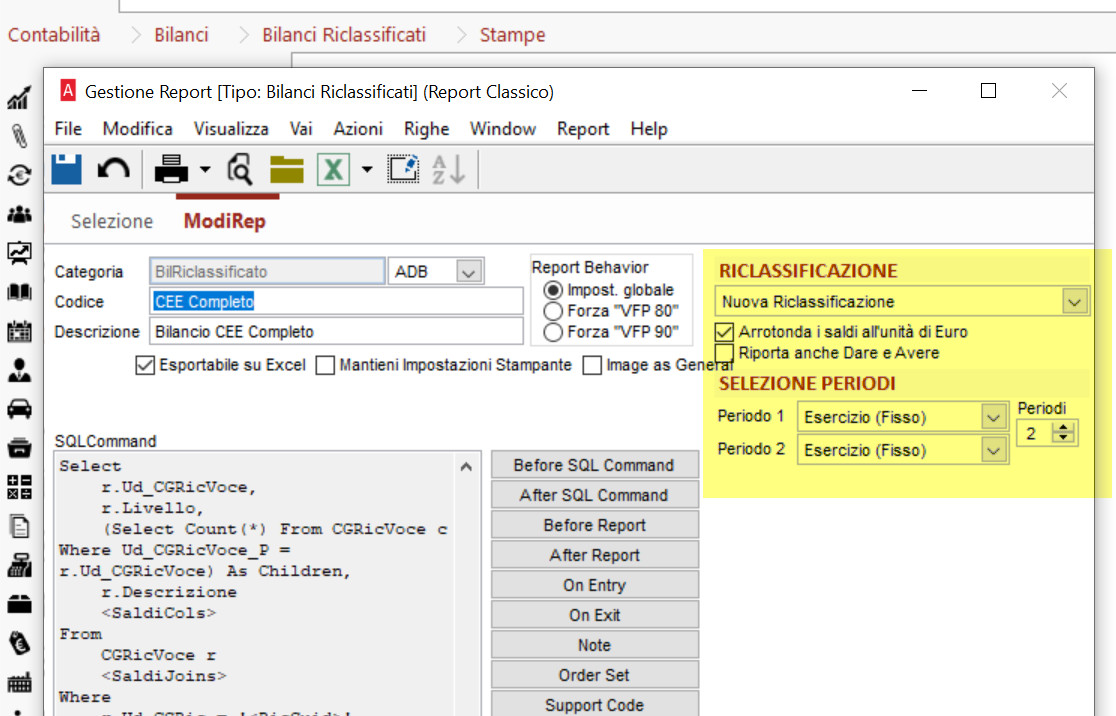1116x716 pixels.
Task: Increase the Periodi stepper value
Action: [1063, 427]
